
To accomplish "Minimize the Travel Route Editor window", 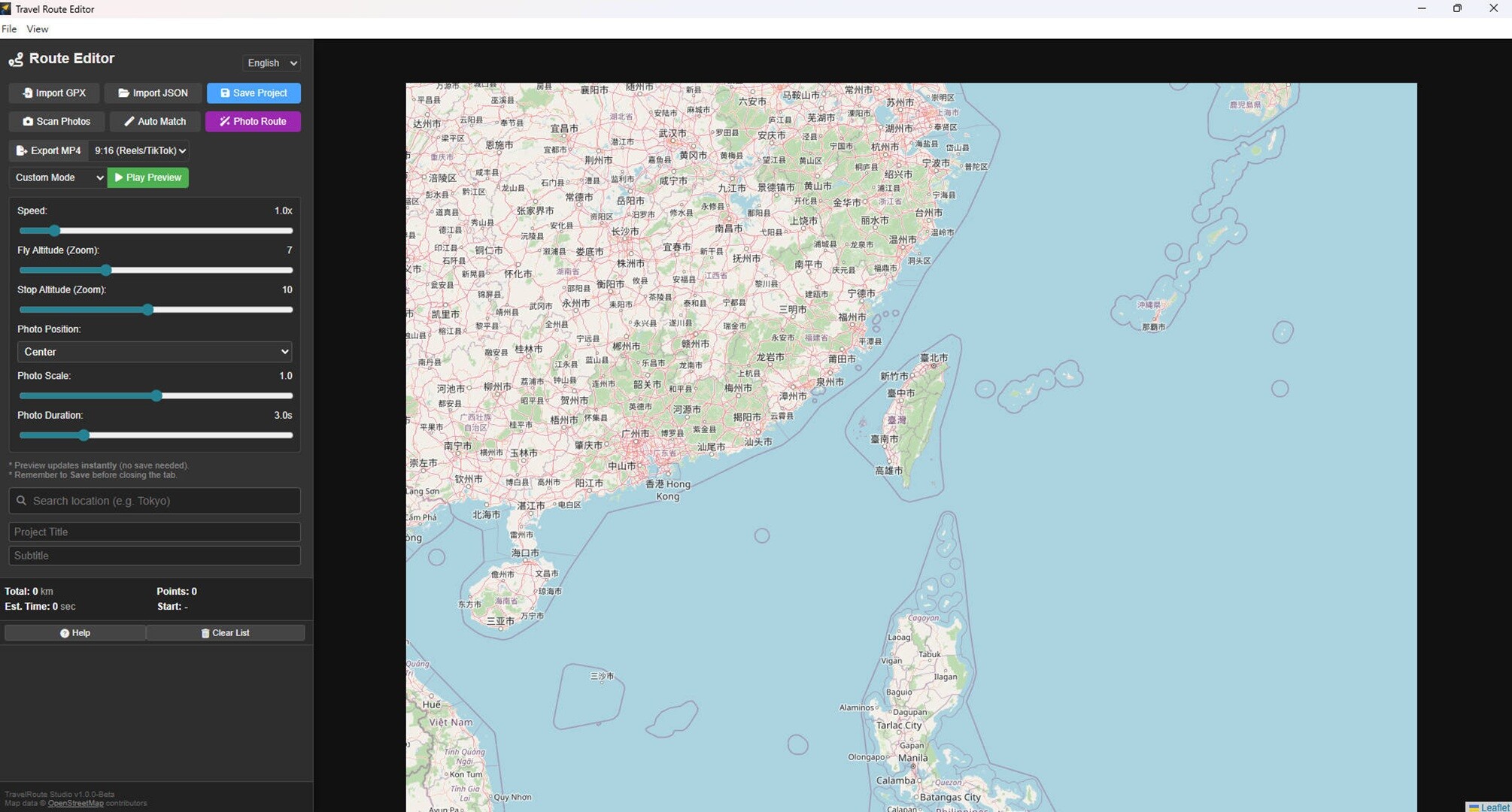I will 1422,8.
